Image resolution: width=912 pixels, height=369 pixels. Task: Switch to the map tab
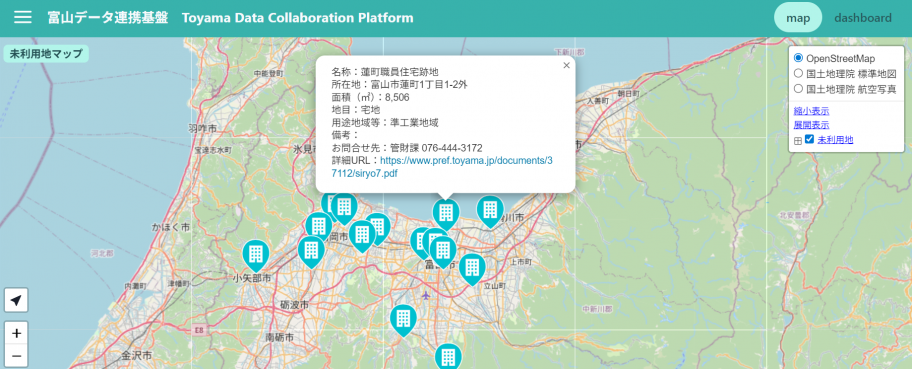tap(798, 18)
